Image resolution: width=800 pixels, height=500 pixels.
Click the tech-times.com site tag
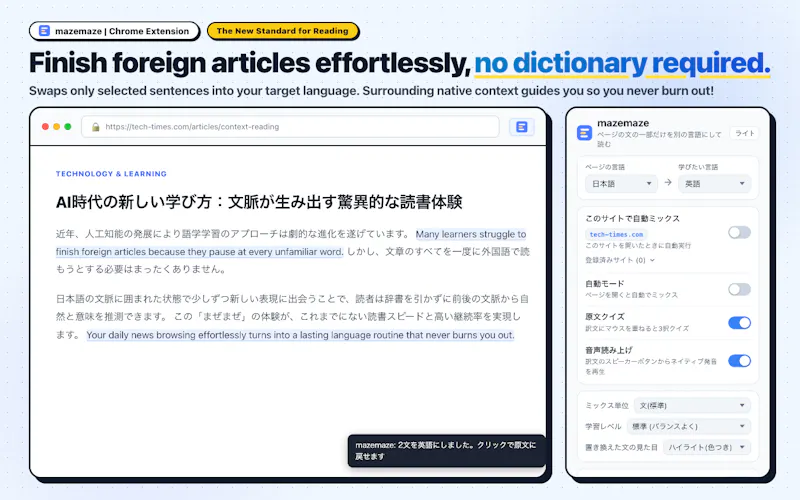click(616, 234)
